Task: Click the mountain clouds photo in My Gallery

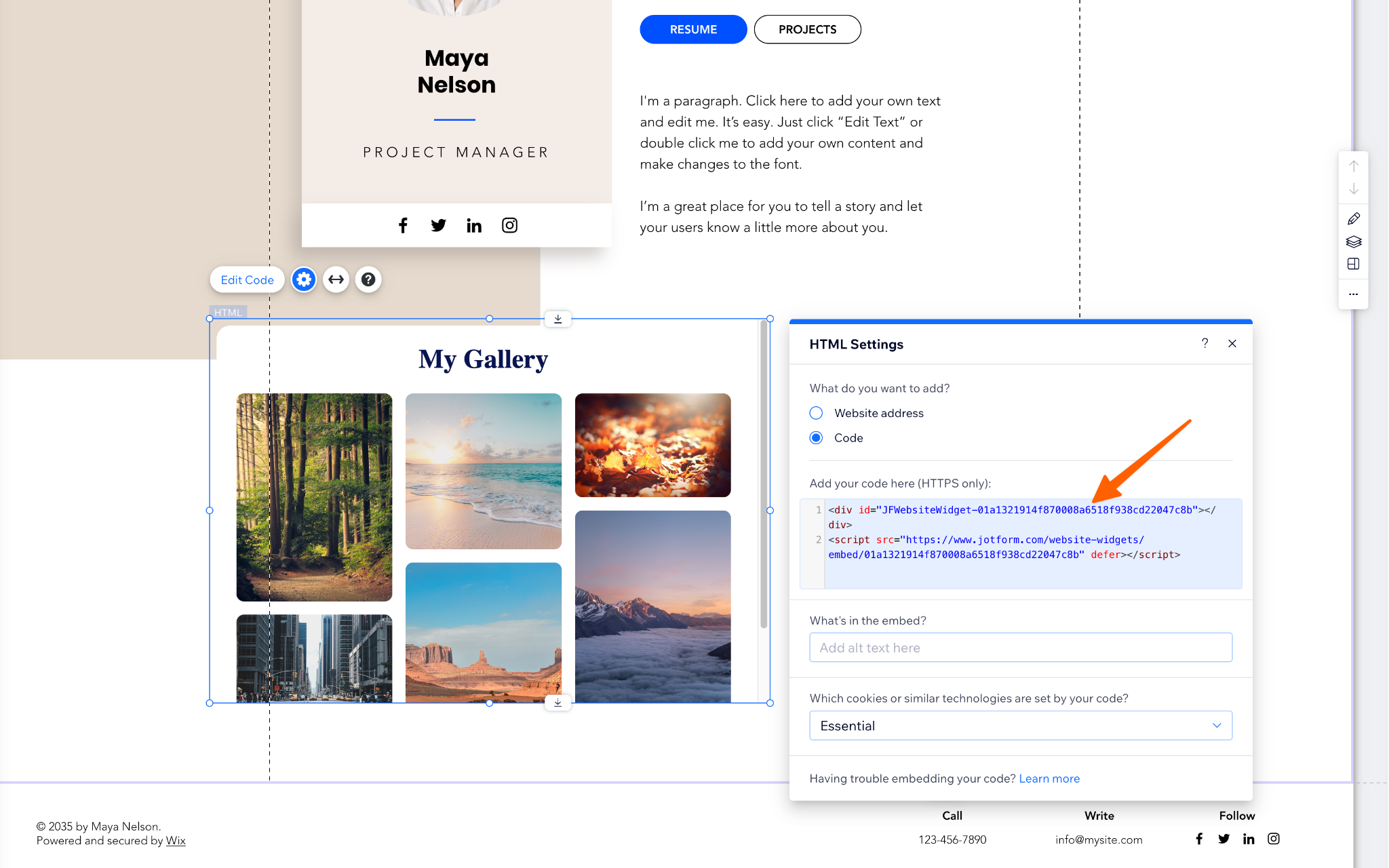Action: click(653, 606)
